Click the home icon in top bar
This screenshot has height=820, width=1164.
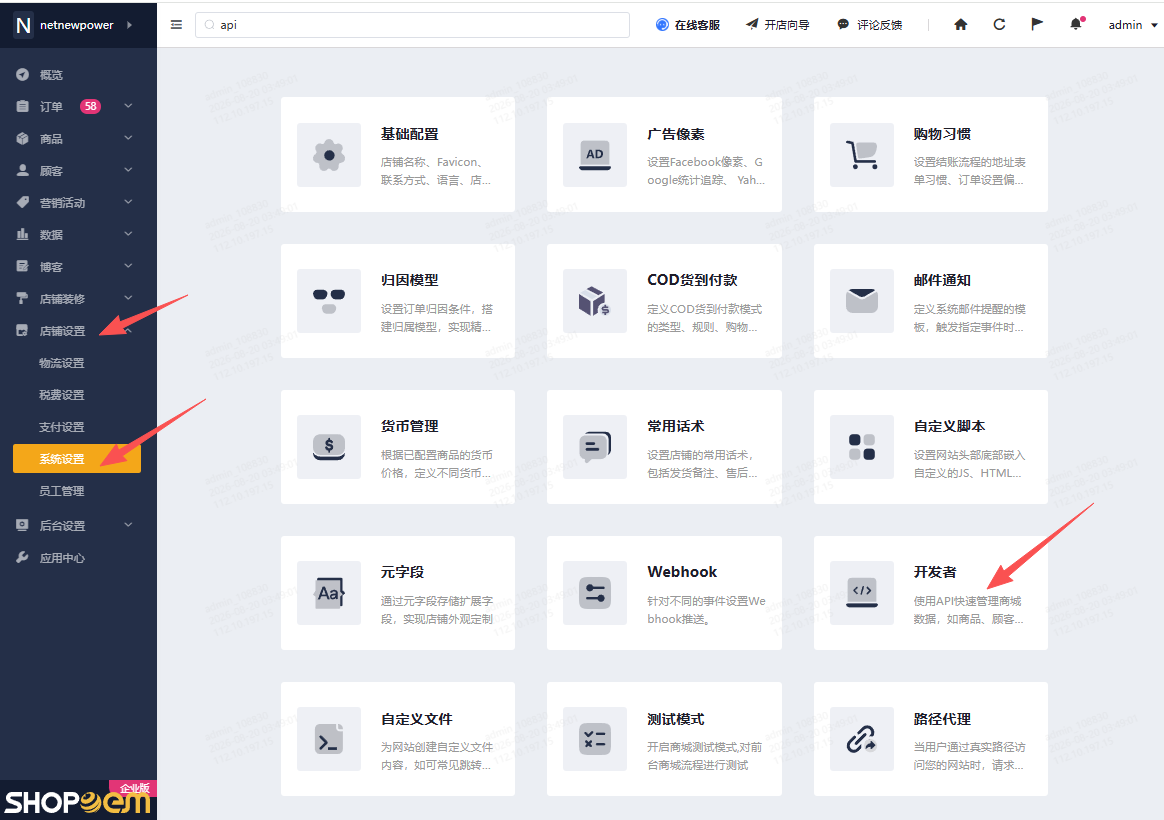[961, 24]
